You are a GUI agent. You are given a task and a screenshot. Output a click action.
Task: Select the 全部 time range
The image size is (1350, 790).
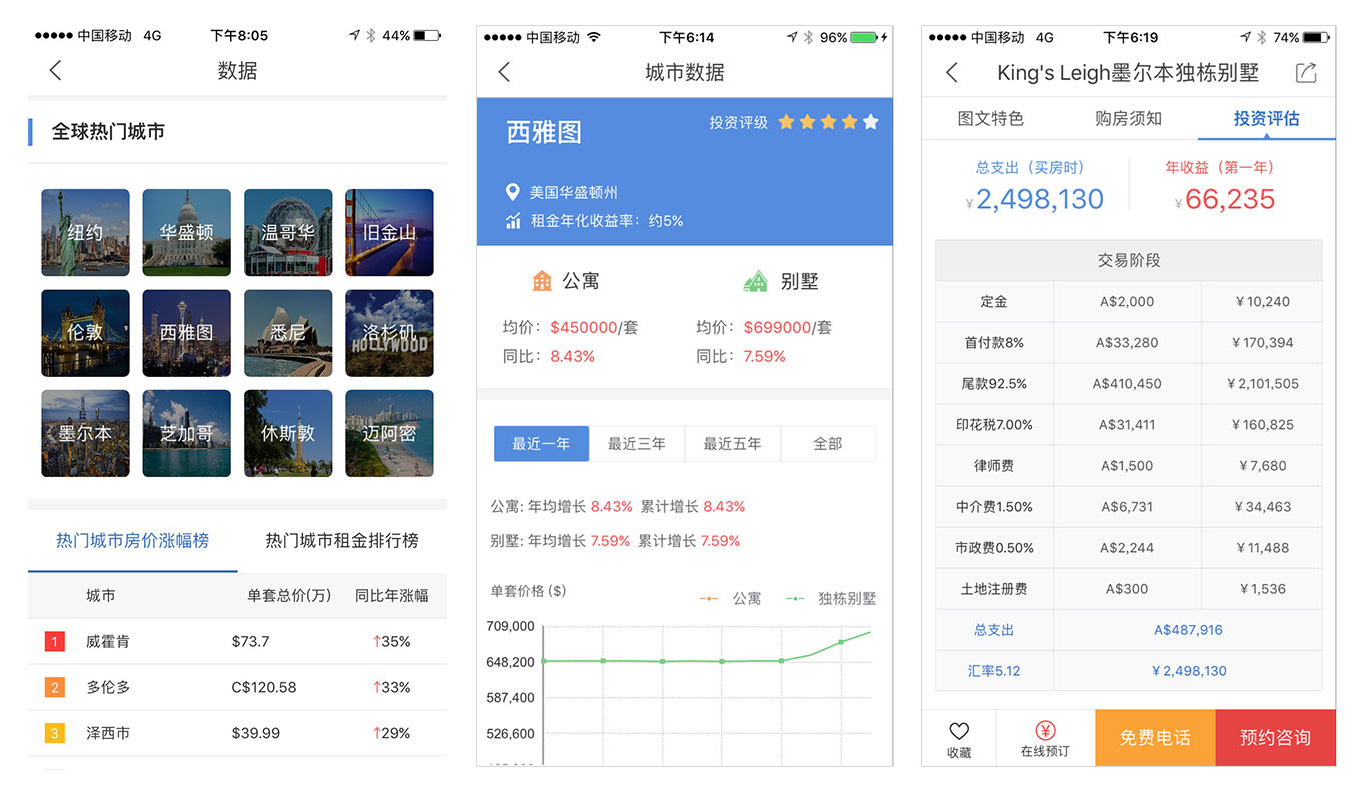point(827,444)
